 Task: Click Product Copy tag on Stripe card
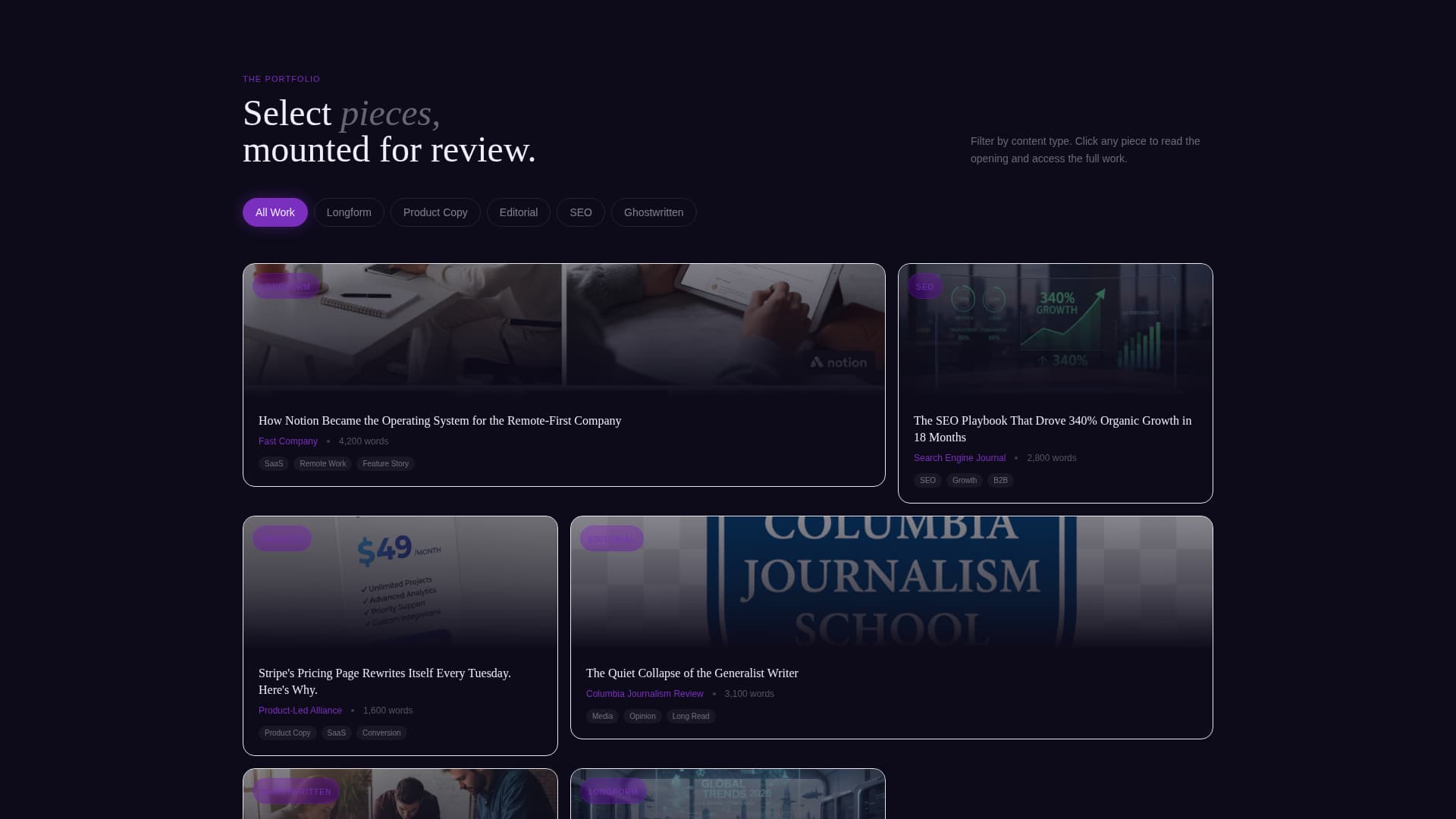287,733
